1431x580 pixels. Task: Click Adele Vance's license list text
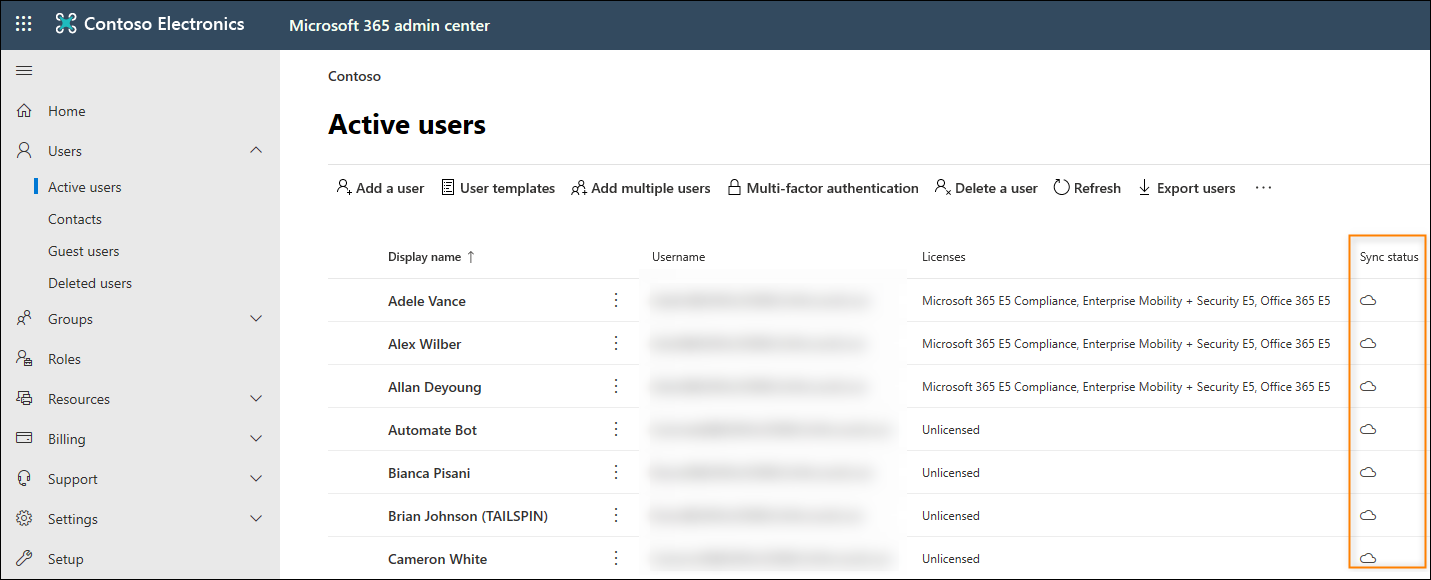point(1126,301)
